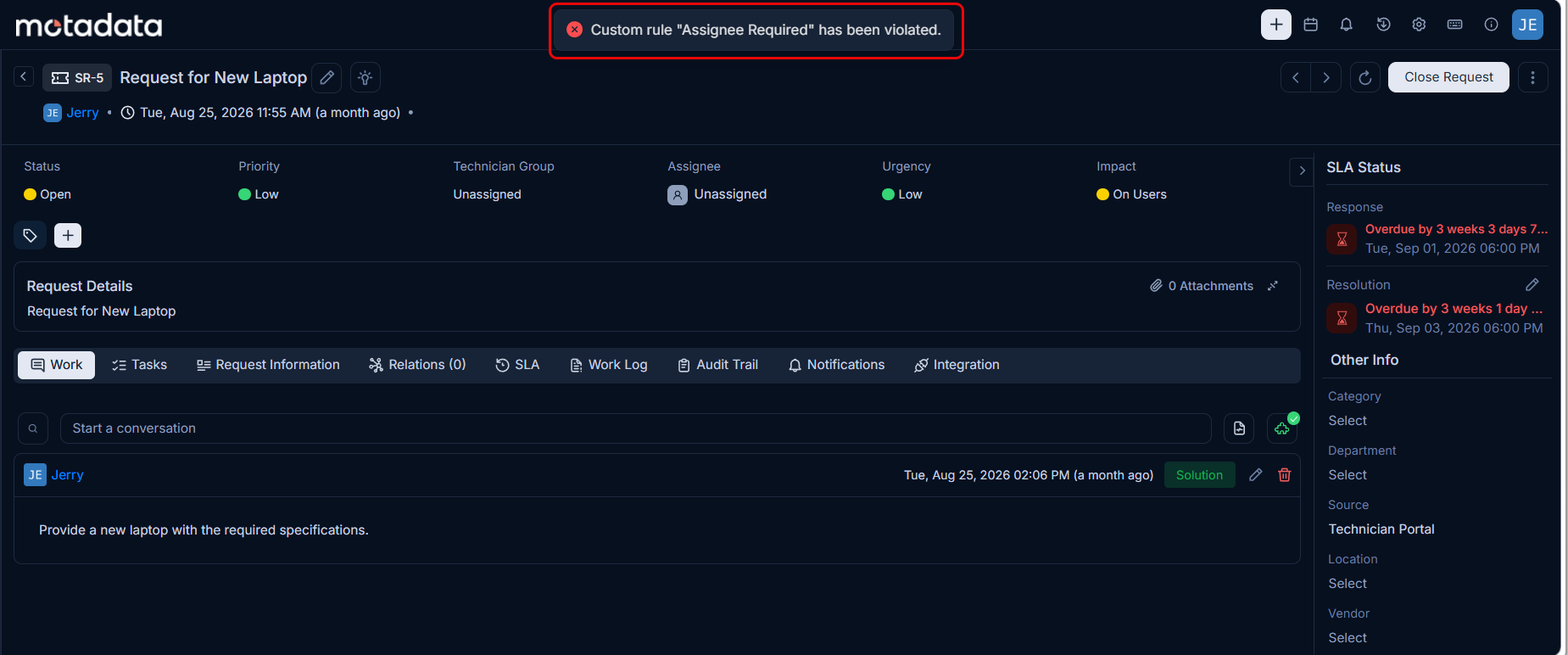Expand the Request Details panel

click(x=1273, y=286)
